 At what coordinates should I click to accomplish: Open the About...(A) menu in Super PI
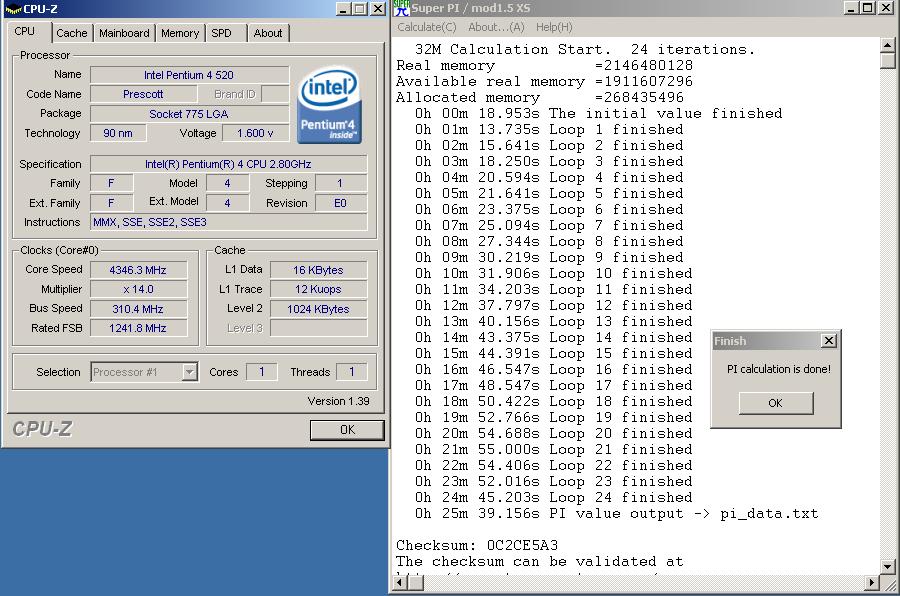point(496,27)
